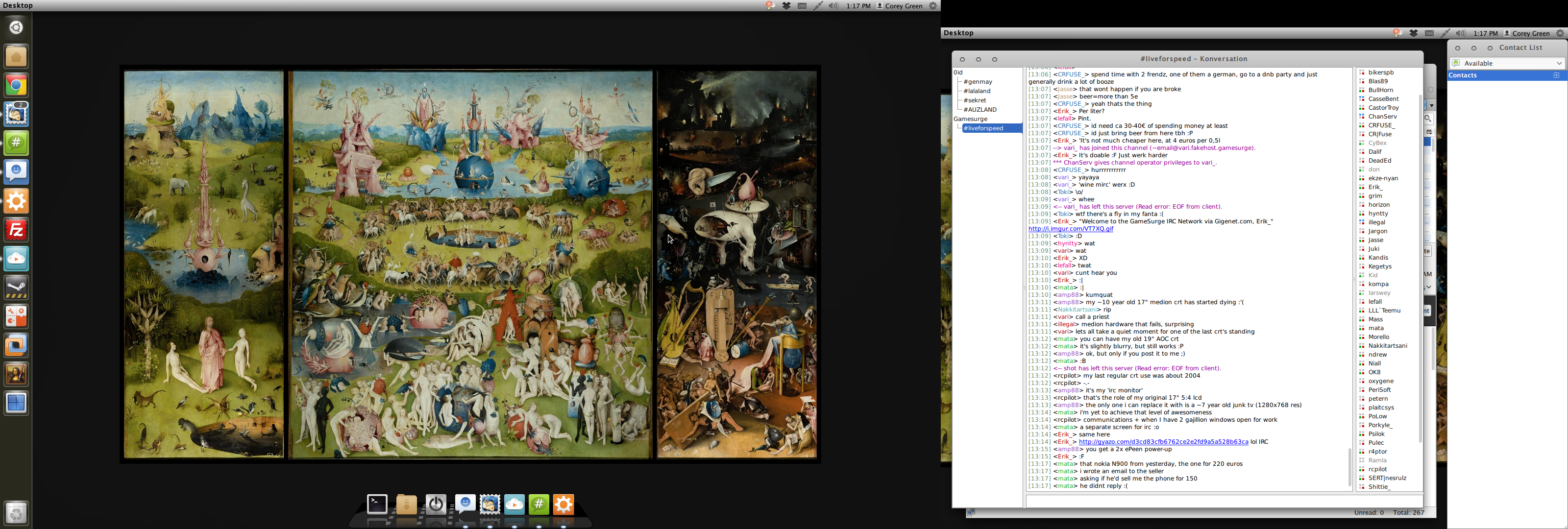
Task: Expand the Contacts group plus button
Action: pos(1556,75)
